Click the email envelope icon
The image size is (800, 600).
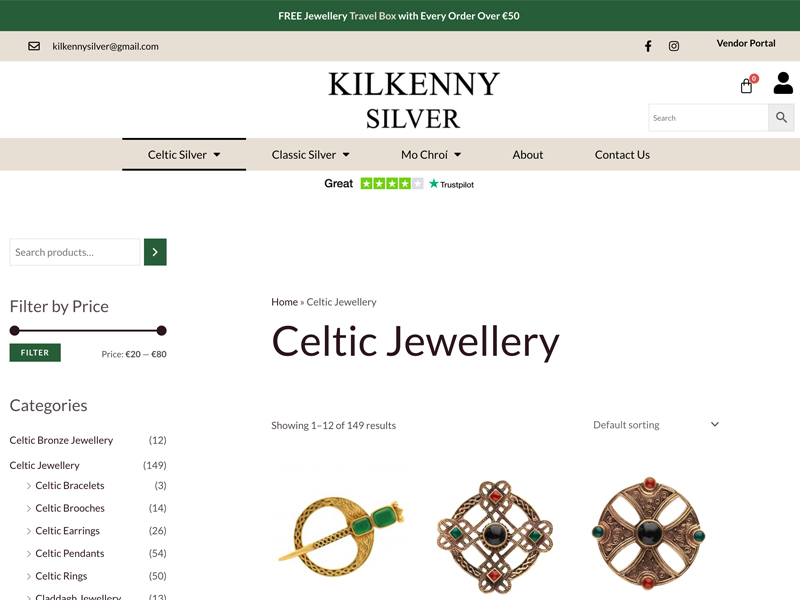pos(34,46)
